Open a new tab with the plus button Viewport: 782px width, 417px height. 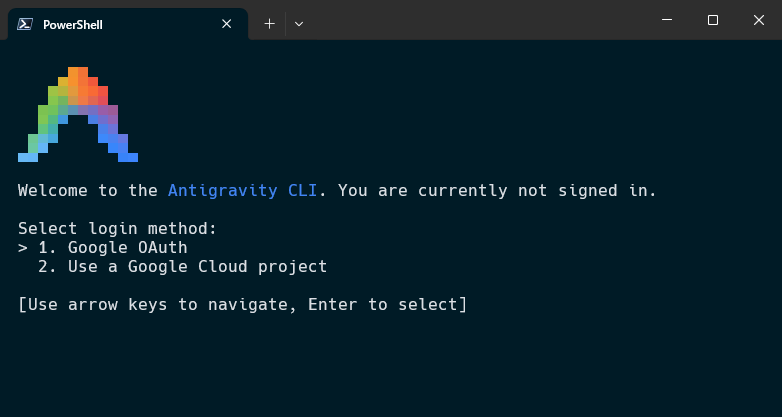(x=269, y=24)
